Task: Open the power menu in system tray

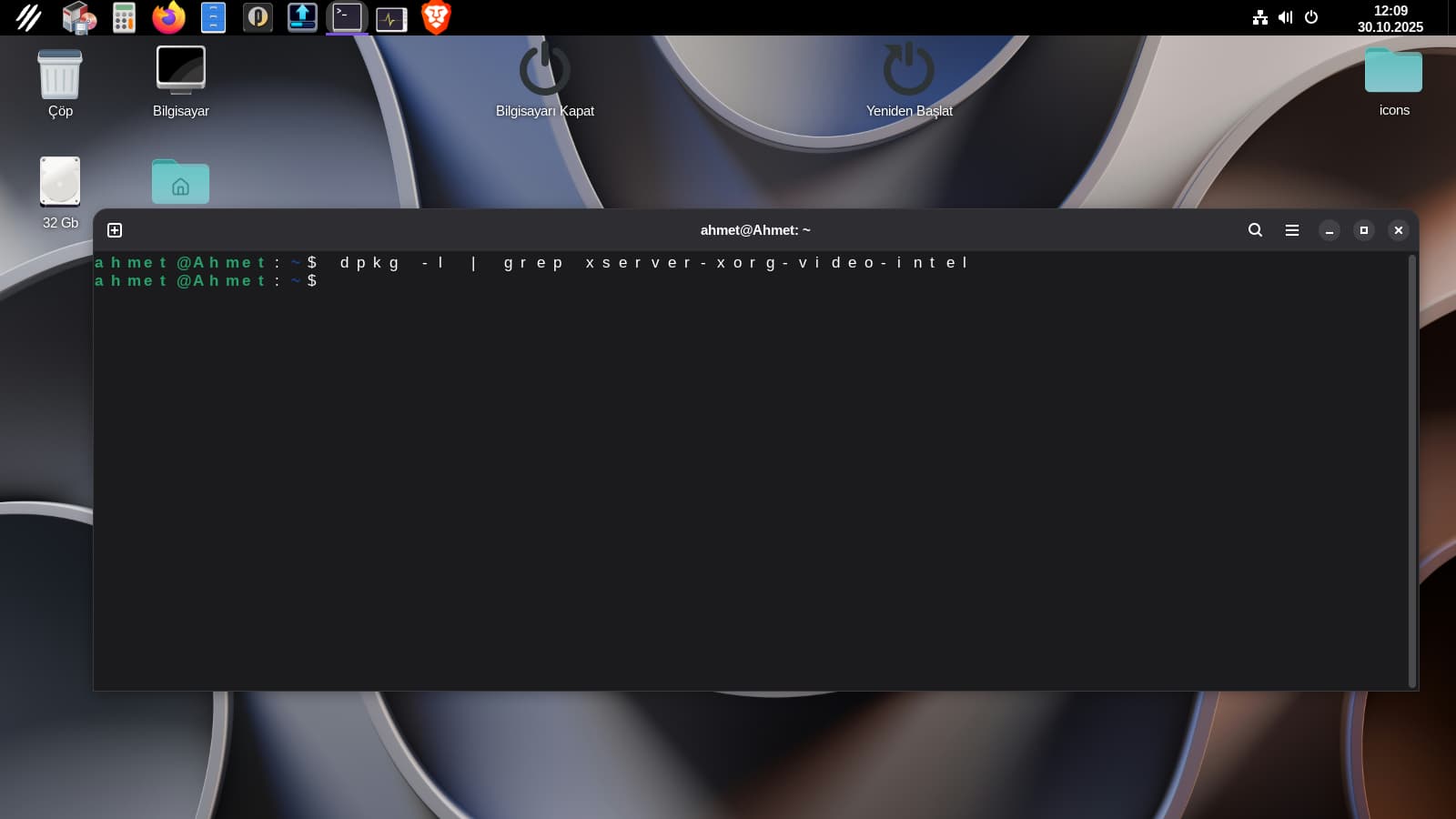Action: 1311,17
